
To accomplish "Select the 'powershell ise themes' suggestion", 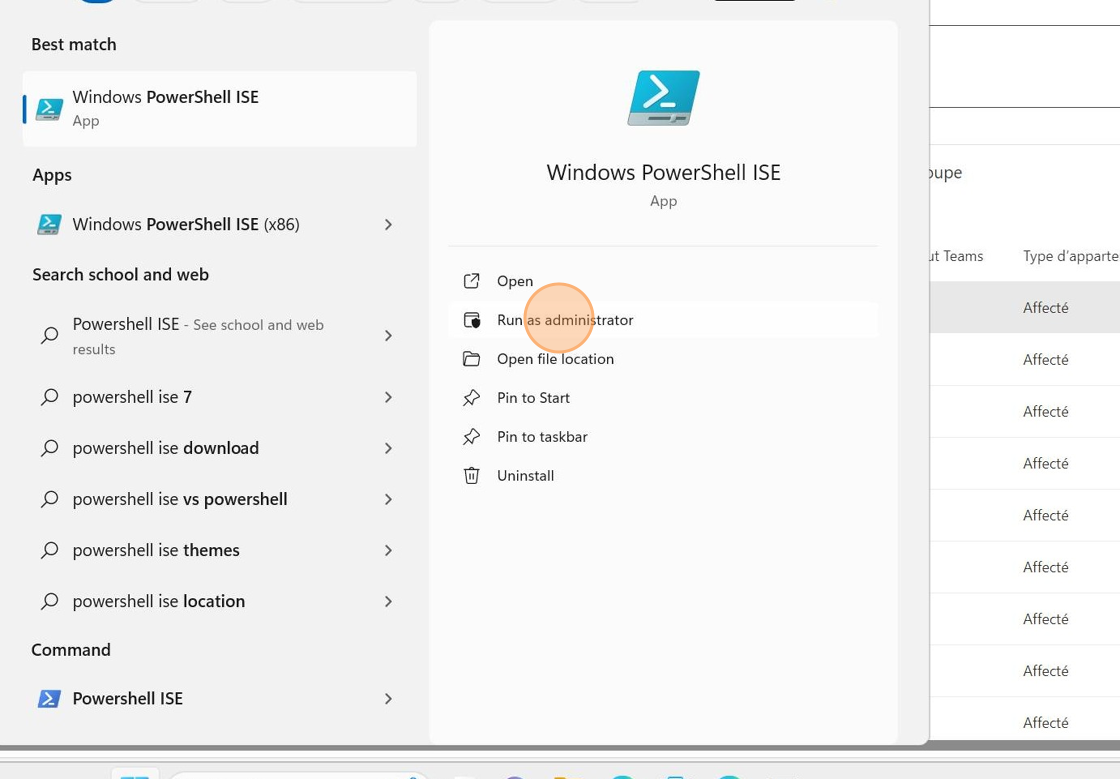I will [x=219, y=551].
